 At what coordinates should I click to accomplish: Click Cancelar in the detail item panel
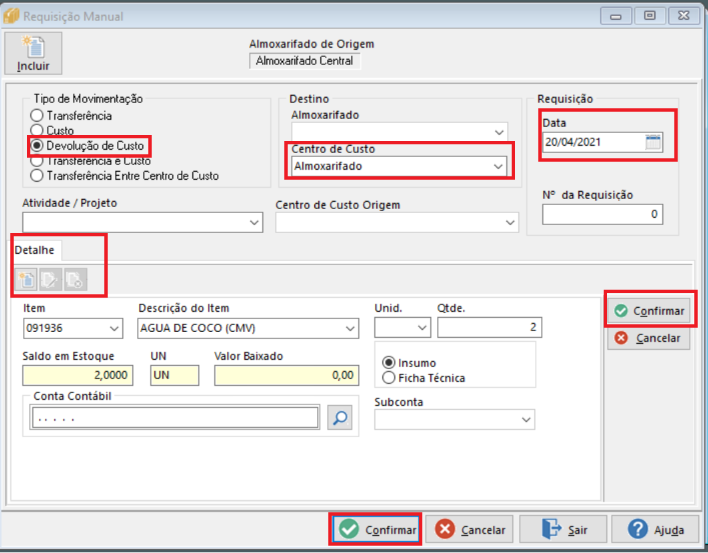[x=649, y=338]
